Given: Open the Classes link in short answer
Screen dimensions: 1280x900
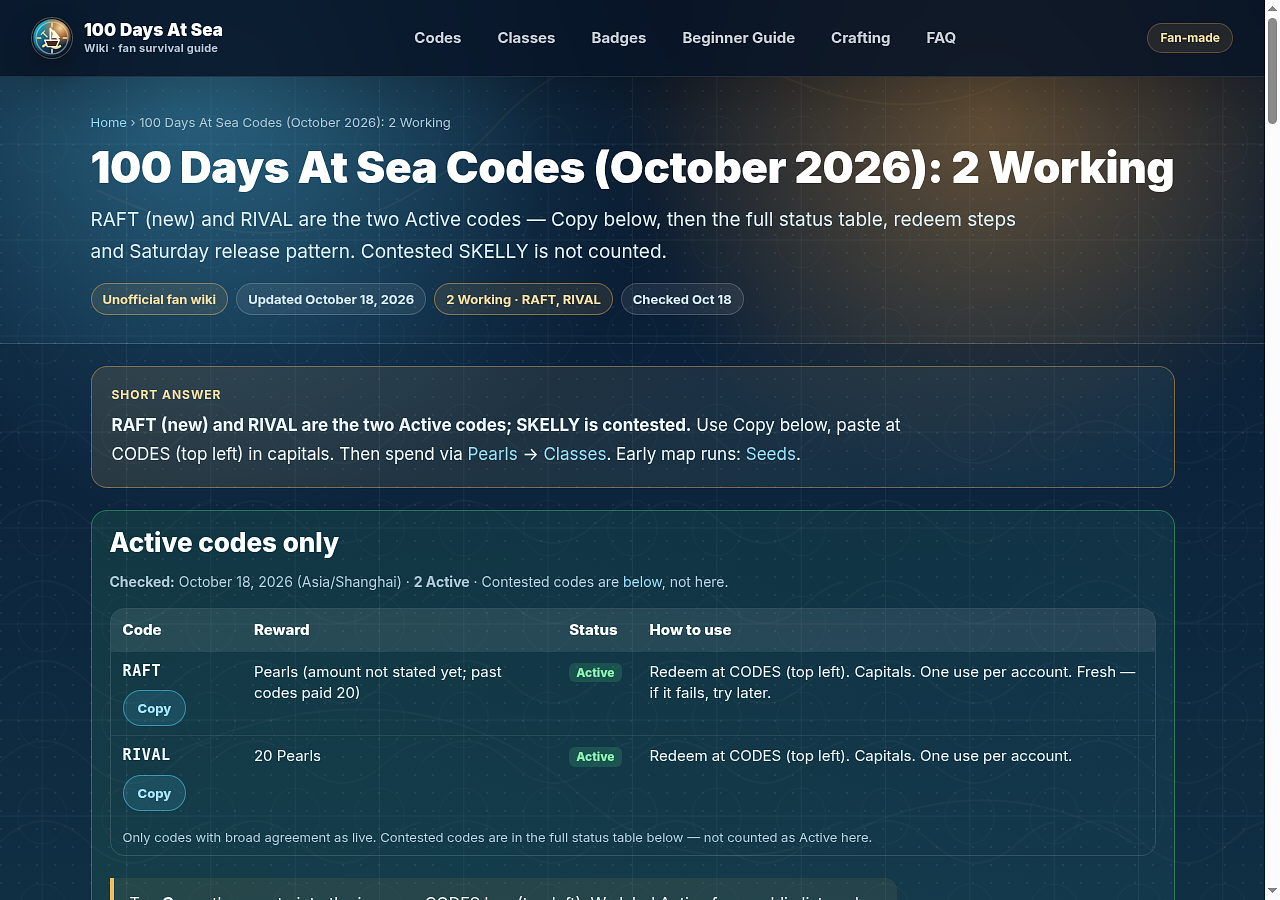Looking at the screenshot, I should pyautogui.click(x=575, y=454).
